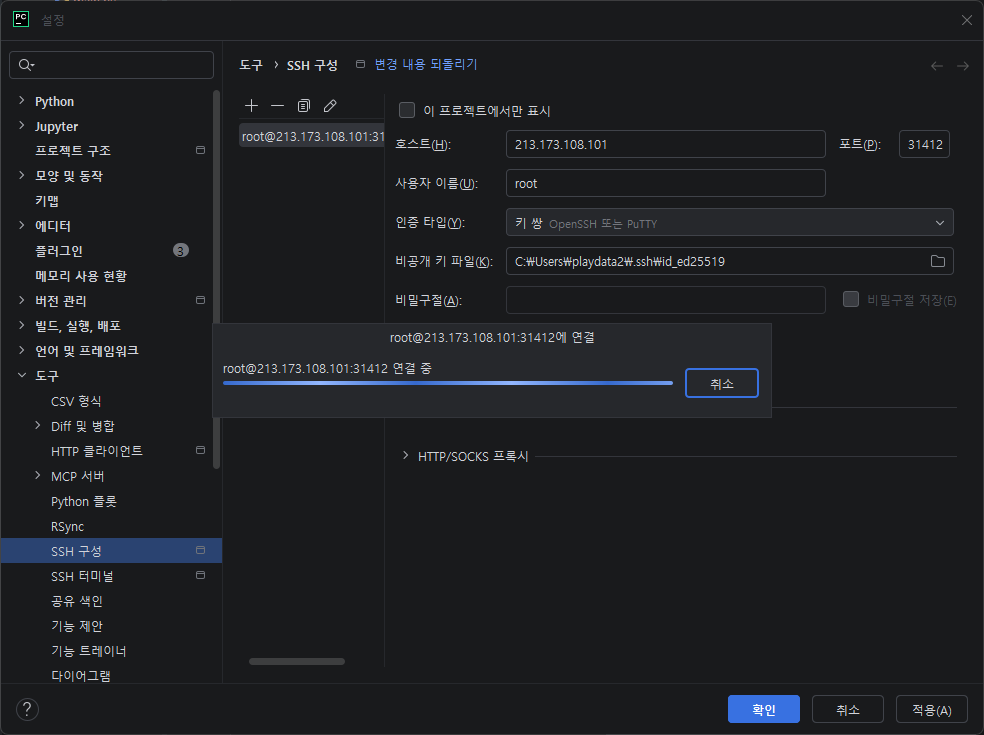Screen dimensions: 984x735
Task: Click the PyCharm logo icon
Action: pos(21,19)
